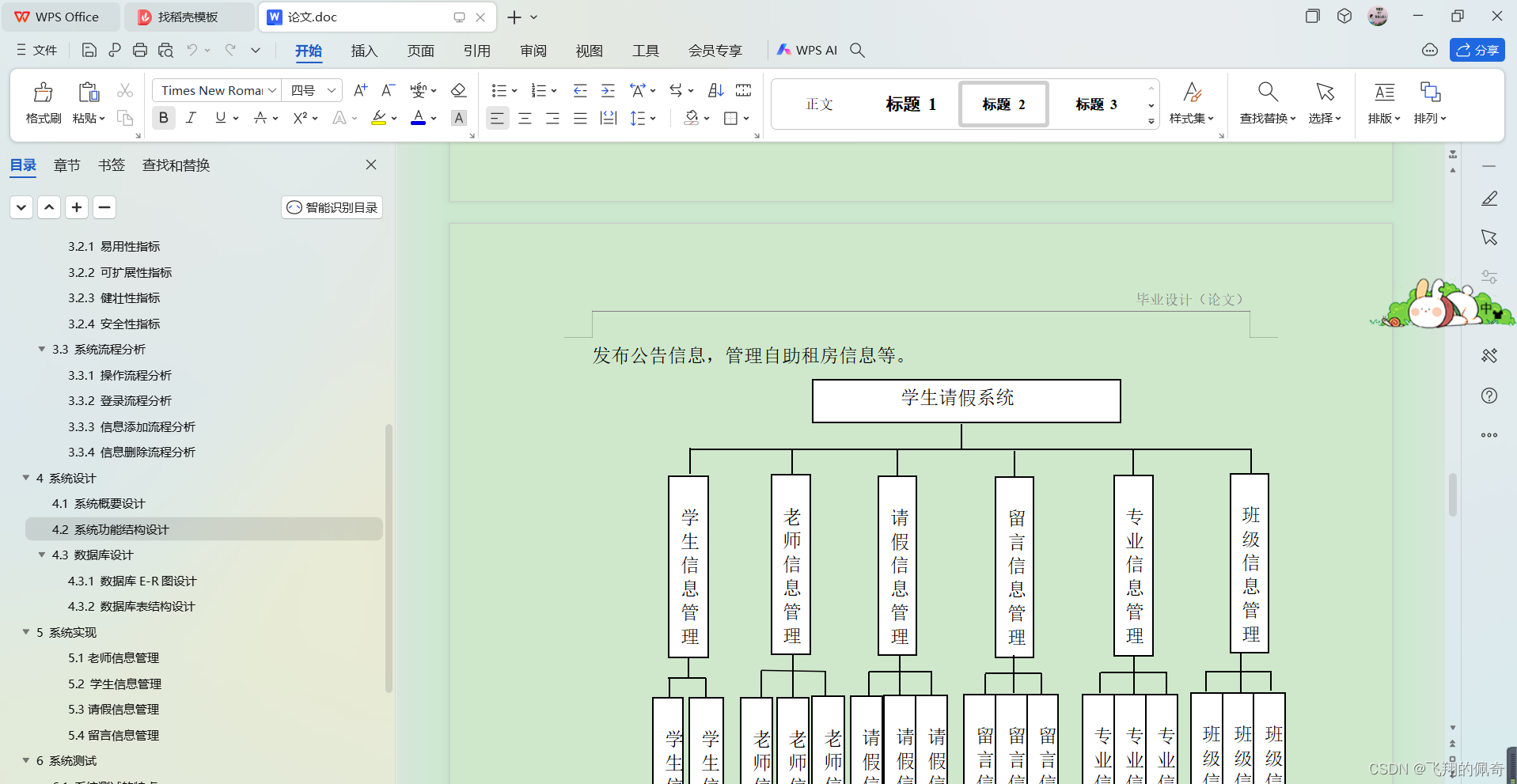1517x784 pixels.
Task: Click the paragraph shading fill color button
Action: click(x=692, y=118)
